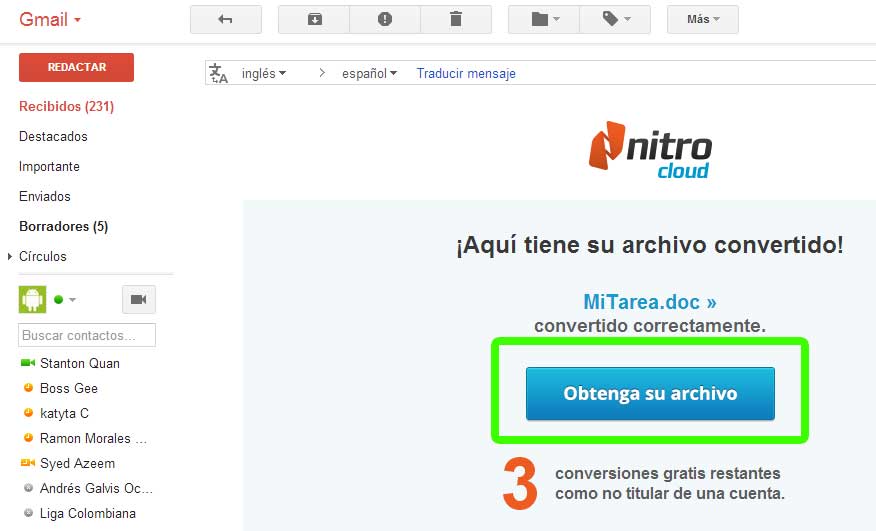Click the large orange number 3
876x531 pixels.
tap(520, 483)
